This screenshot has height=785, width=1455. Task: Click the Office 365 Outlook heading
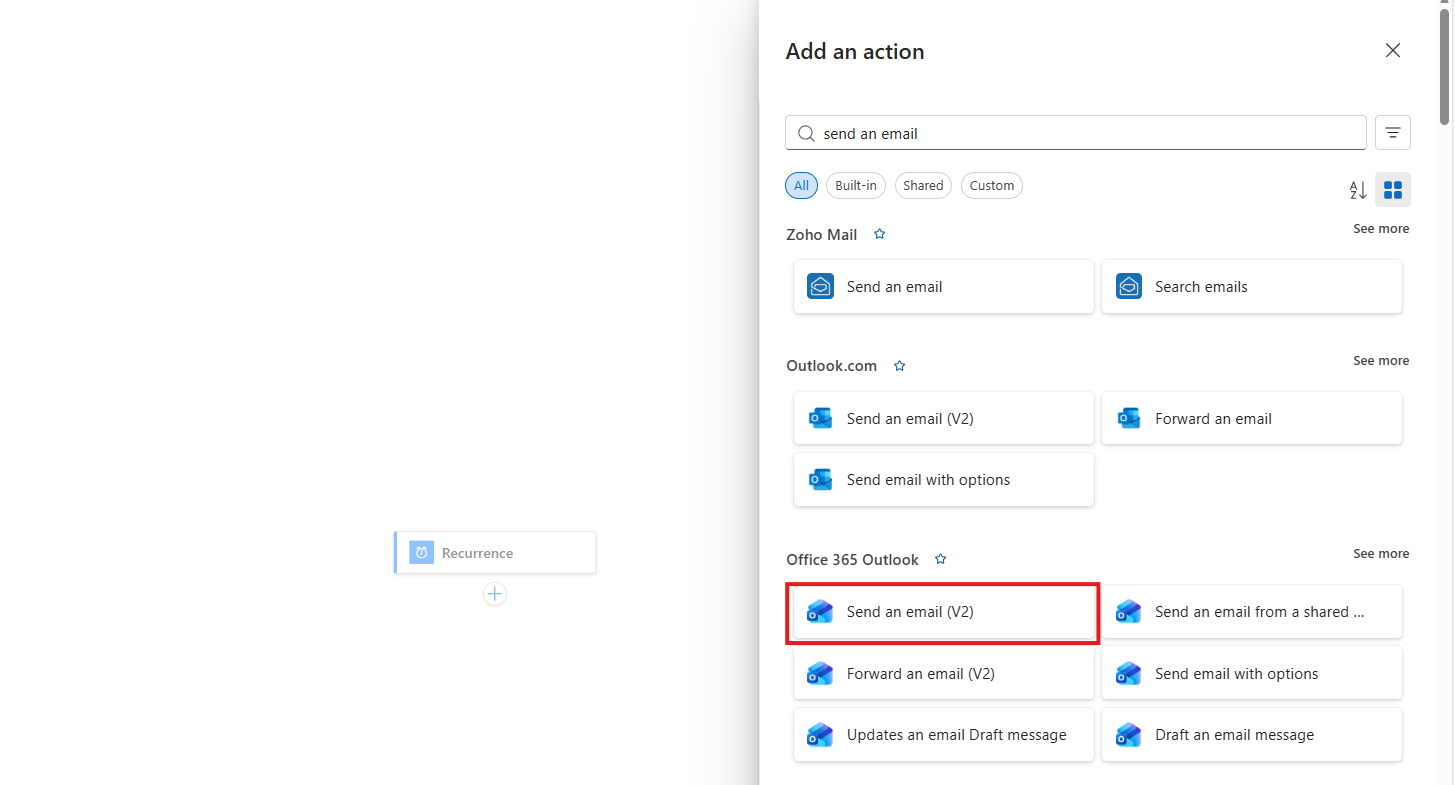[853, 560]
